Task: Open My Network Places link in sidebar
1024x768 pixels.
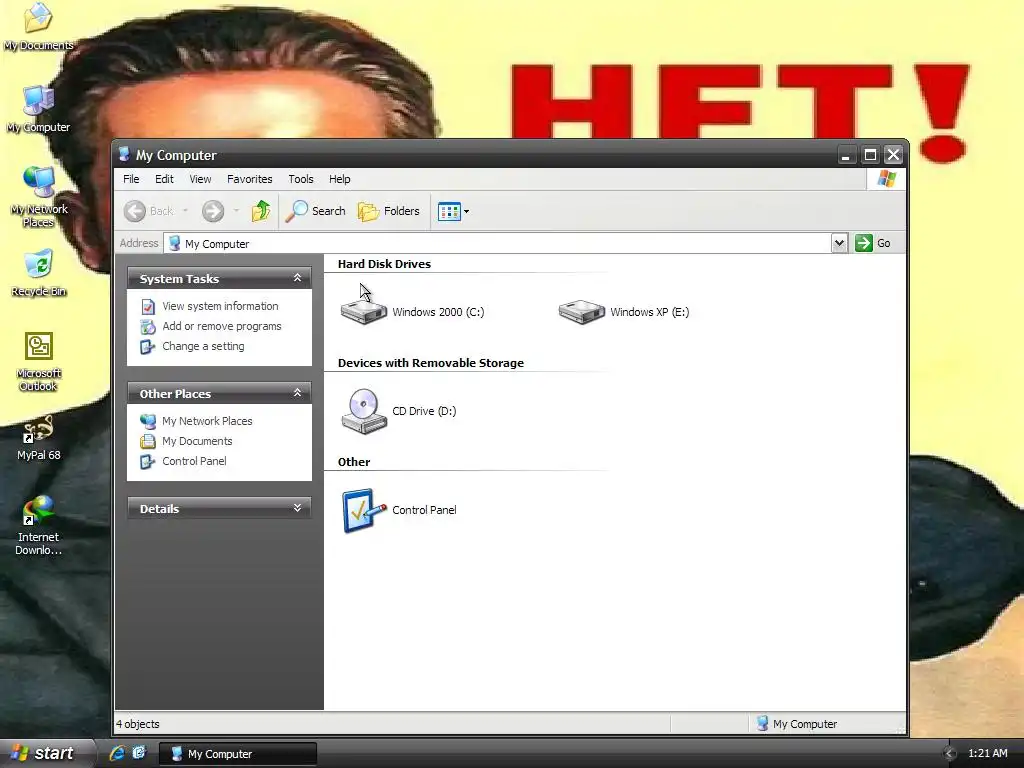Action: [x=207, y=421]
